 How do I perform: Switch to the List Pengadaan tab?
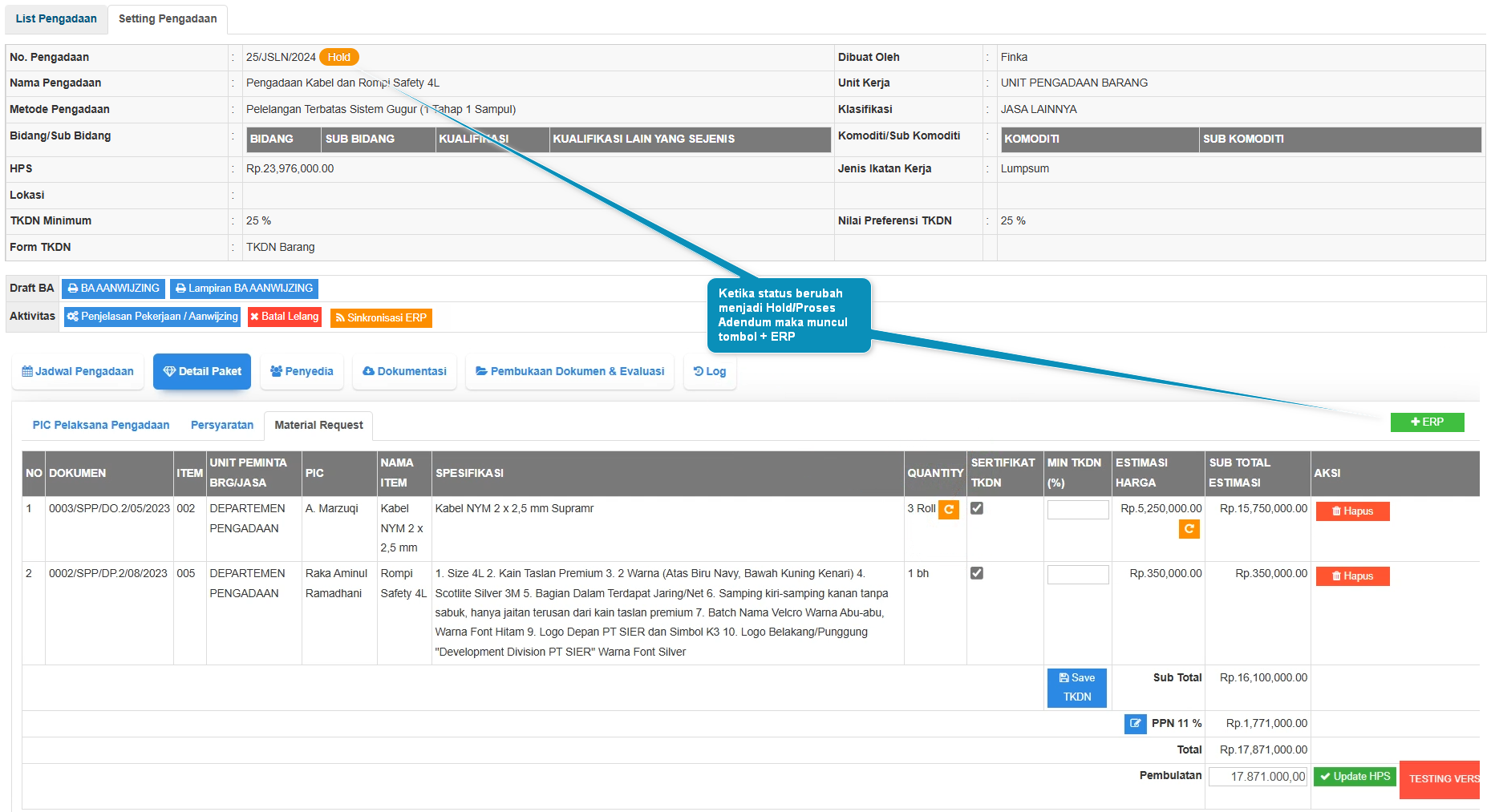click(56, 18)
